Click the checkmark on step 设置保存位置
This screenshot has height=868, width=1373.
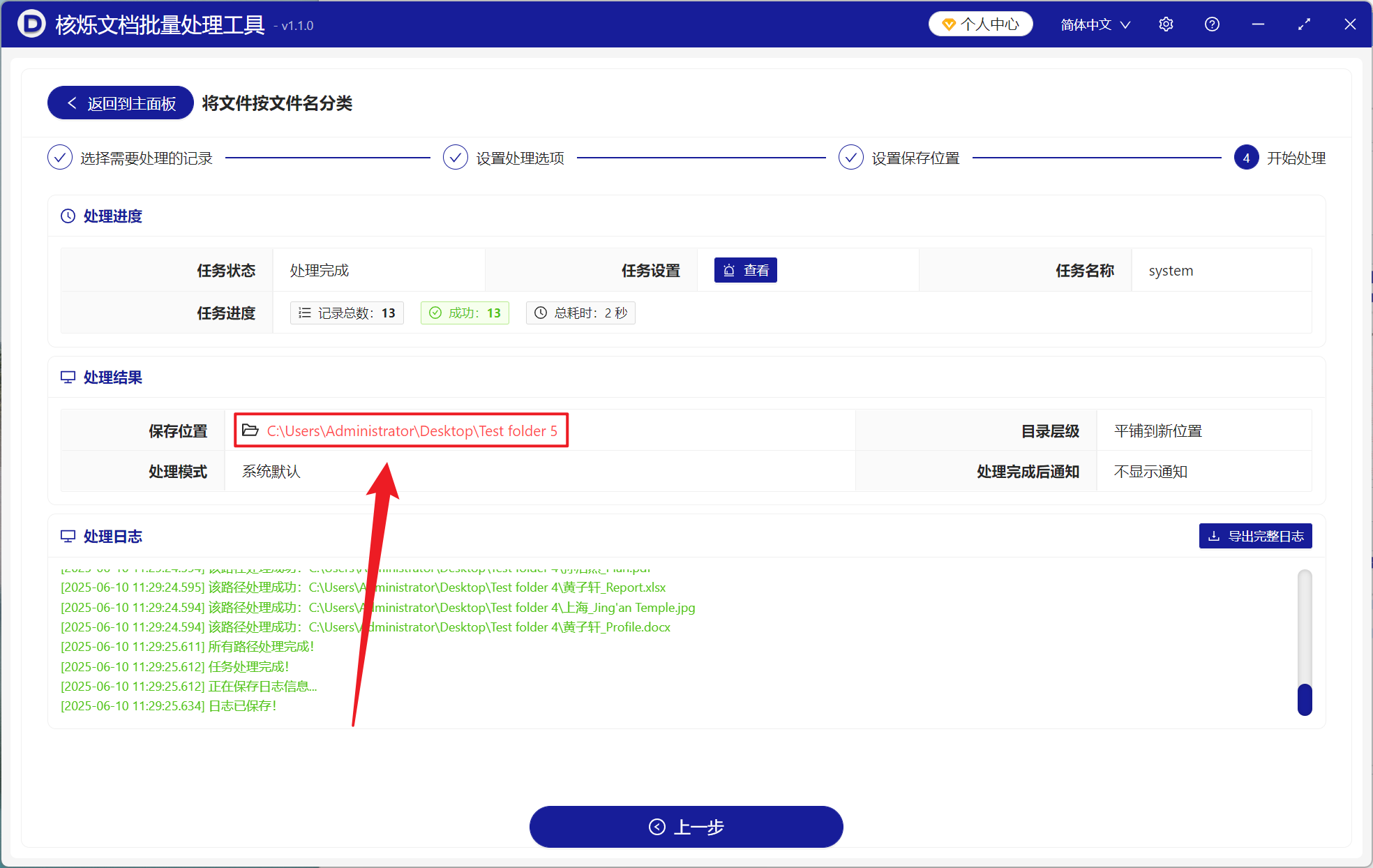click(851, 157)
